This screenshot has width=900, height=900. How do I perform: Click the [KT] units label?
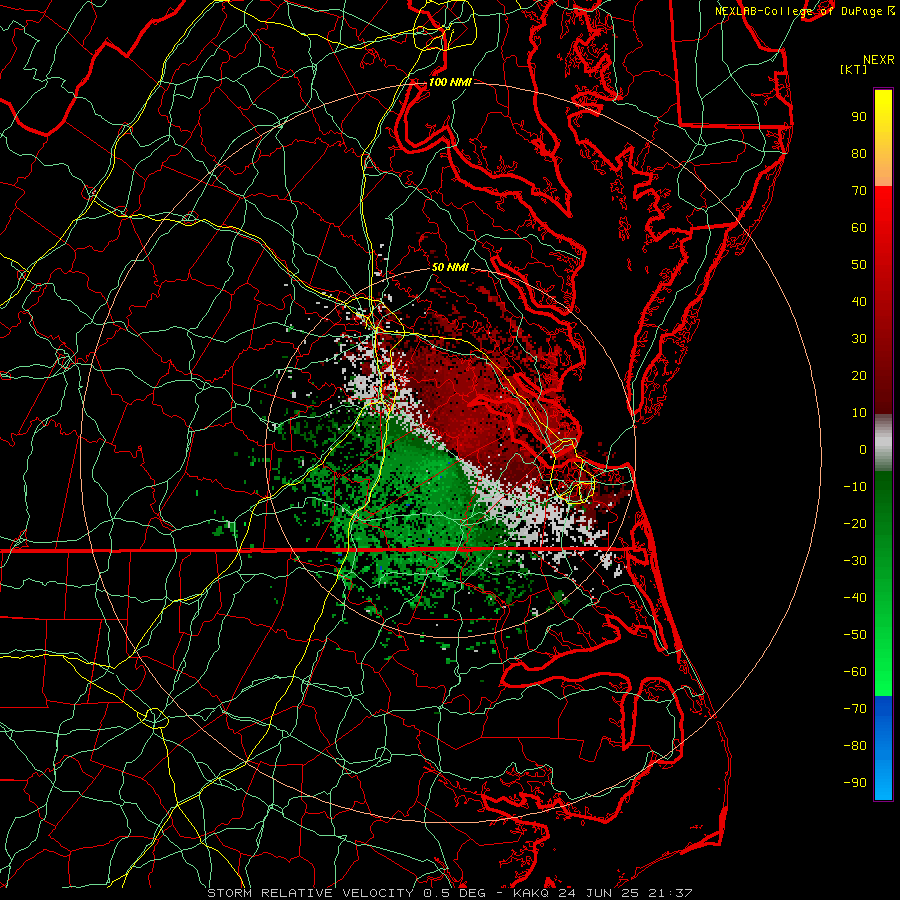pos(854,69)
